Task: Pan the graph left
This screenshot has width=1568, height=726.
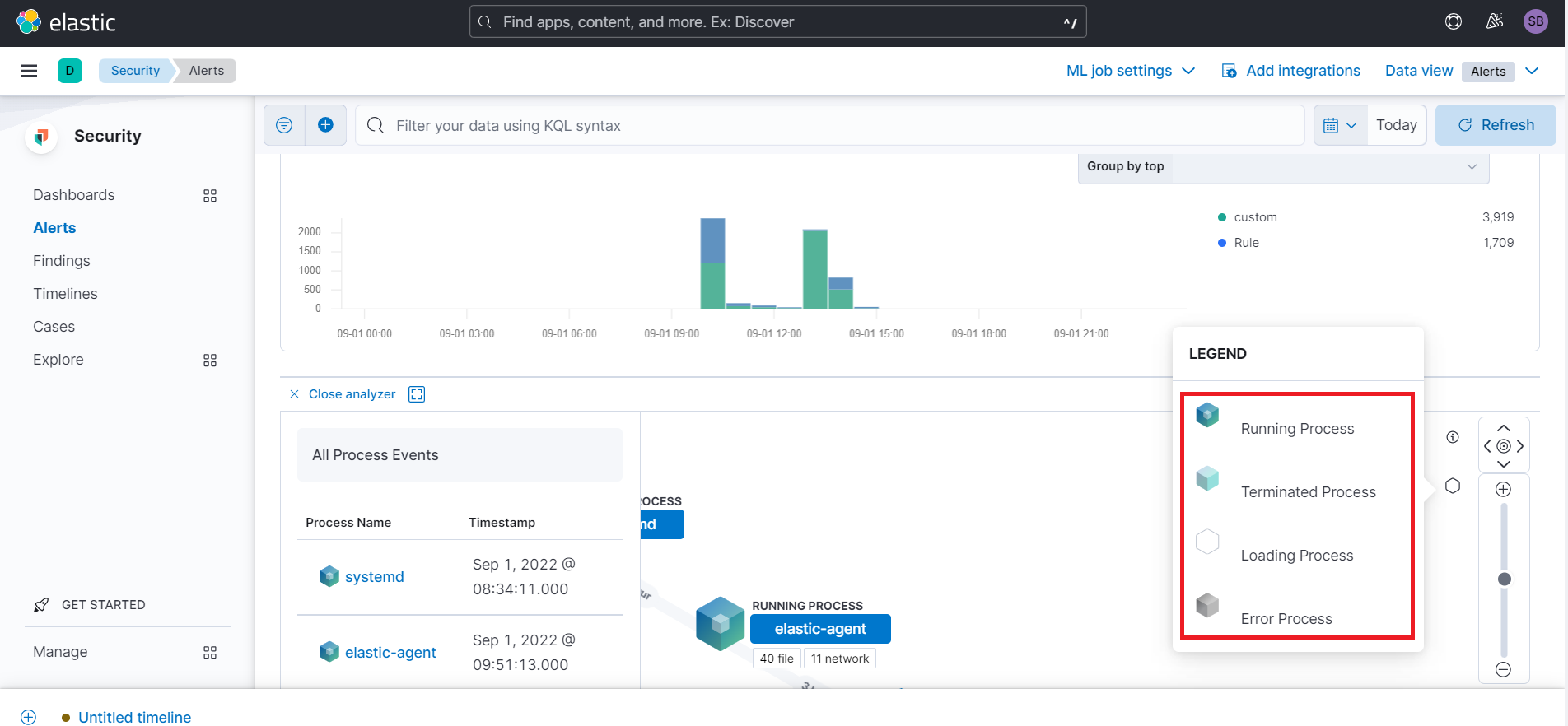Action: point(1487,446)
